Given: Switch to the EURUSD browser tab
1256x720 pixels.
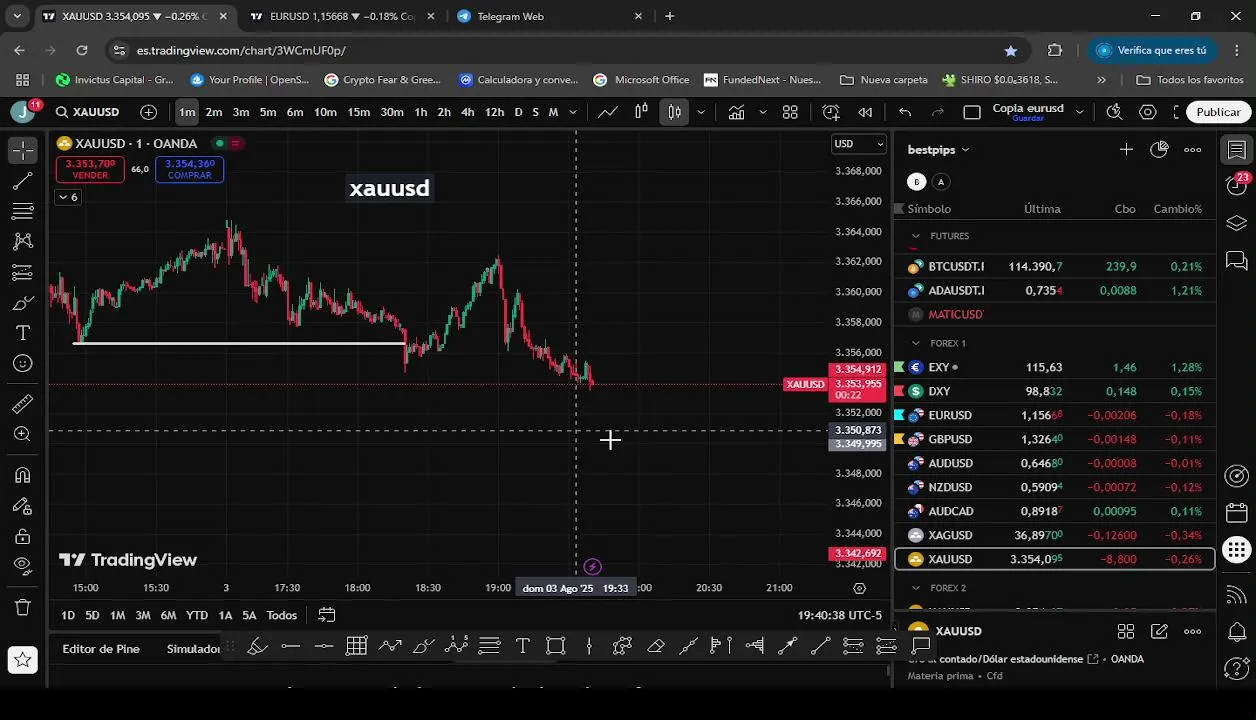Looking at the screenshot, I should [343, 16].
